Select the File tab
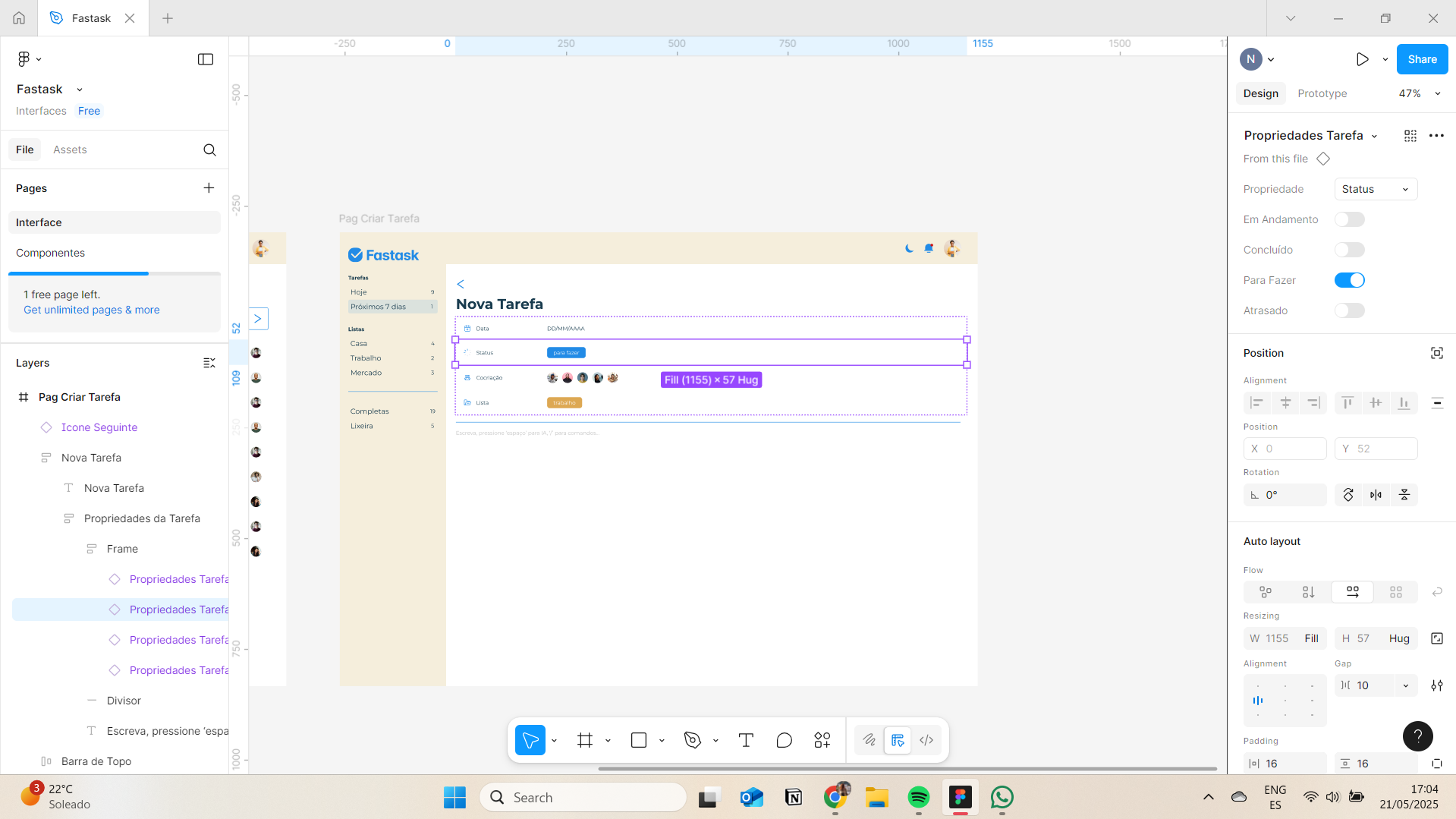The height and width of the screenshot is (819, 1456). pyautogui.click(x=25, y=150)
